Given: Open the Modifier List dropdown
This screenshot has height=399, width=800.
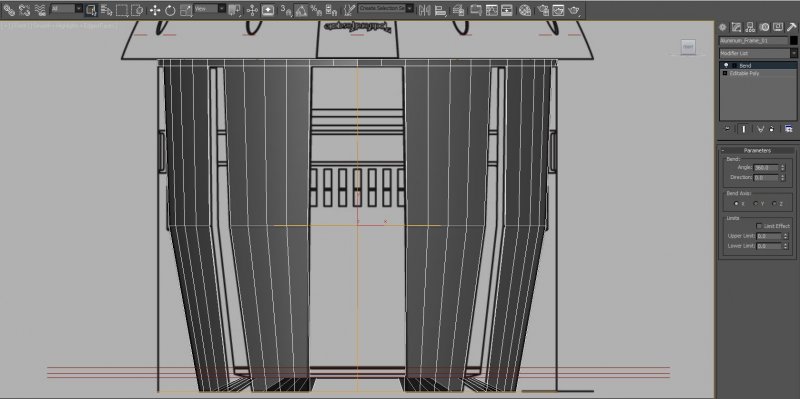Looking at the screenshot, I should tap(758, 53).
